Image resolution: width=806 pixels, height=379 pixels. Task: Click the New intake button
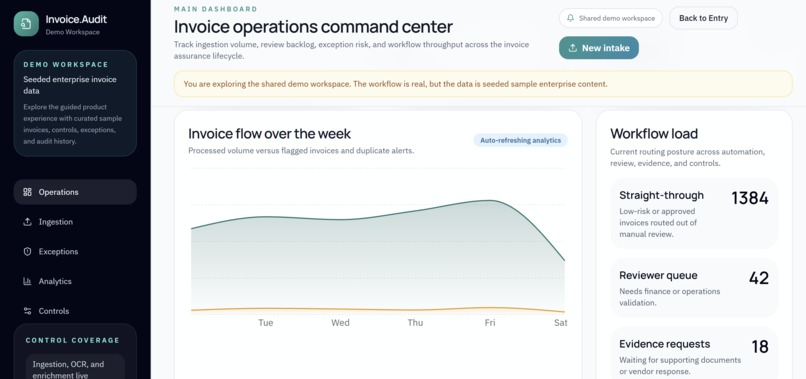click(x=599, y=48)
